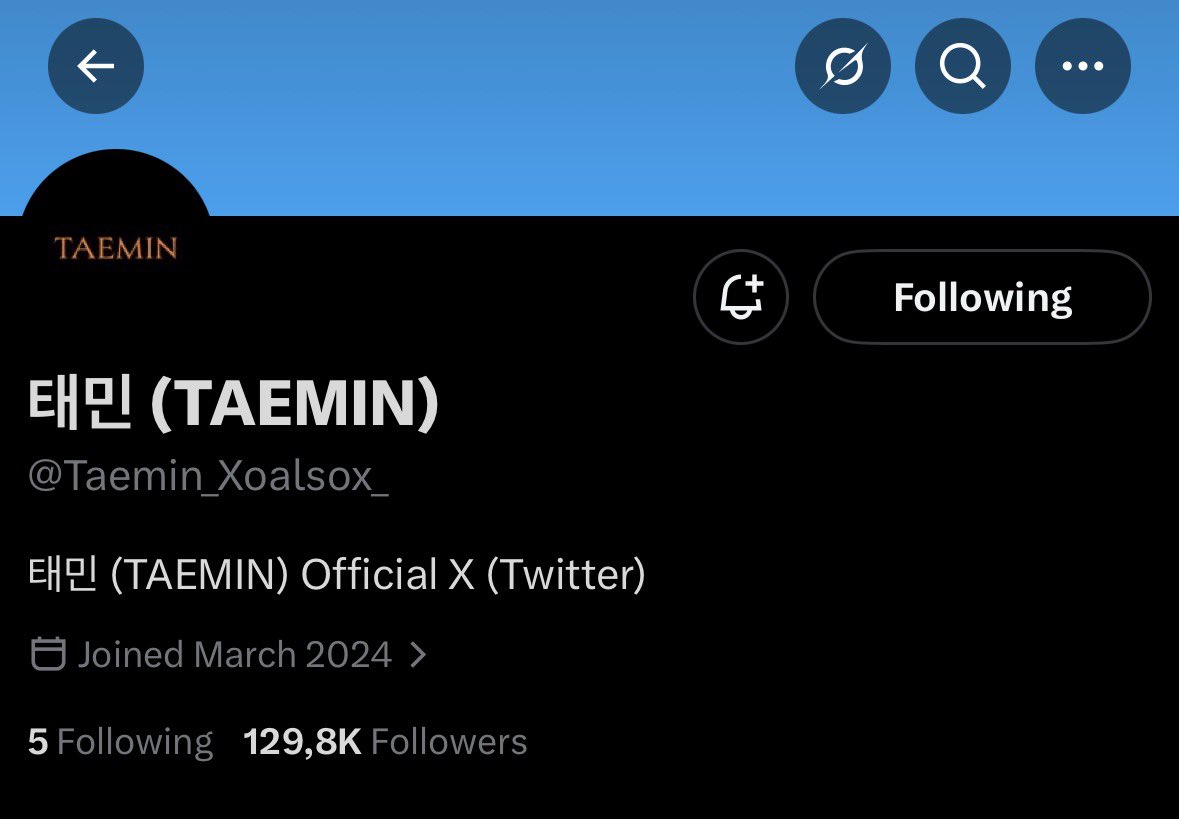Open the Following list from the stats row
This screenshot has height=819, width=1179.
(x=135, y=742)
